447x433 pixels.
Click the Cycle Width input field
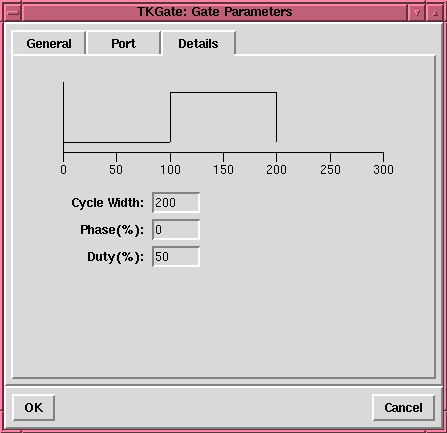tap(176, 202)
